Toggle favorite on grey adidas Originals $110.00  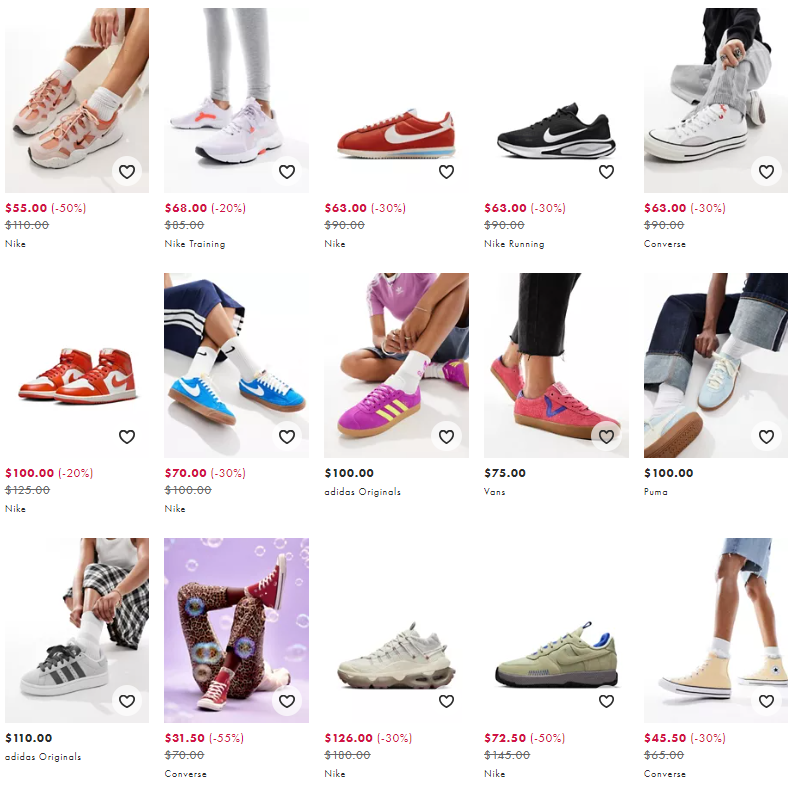click(x=127, y=701)
